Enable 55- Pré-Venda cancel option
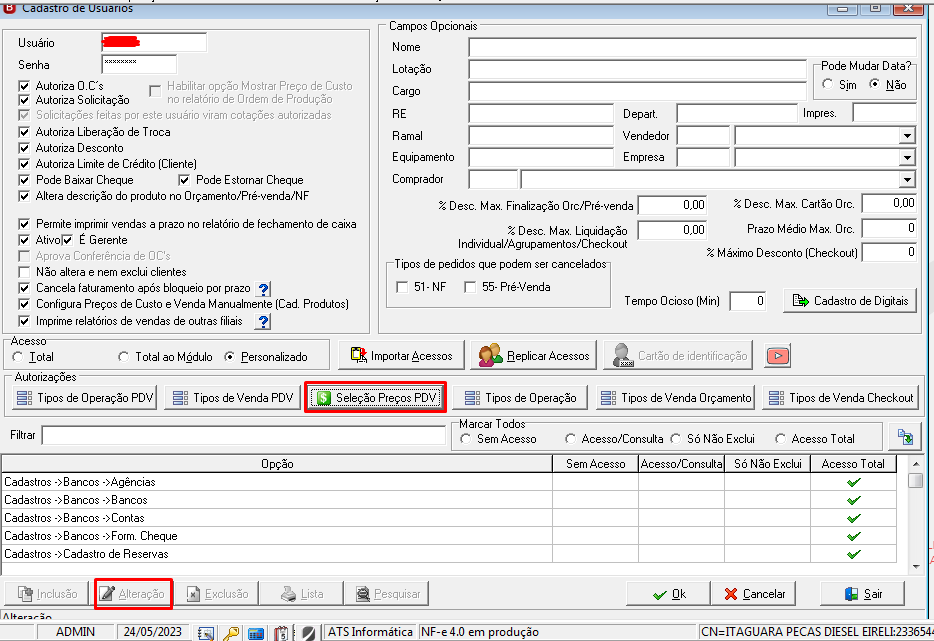This screenshot has width=934, height=641. click(x=470, y=287)
